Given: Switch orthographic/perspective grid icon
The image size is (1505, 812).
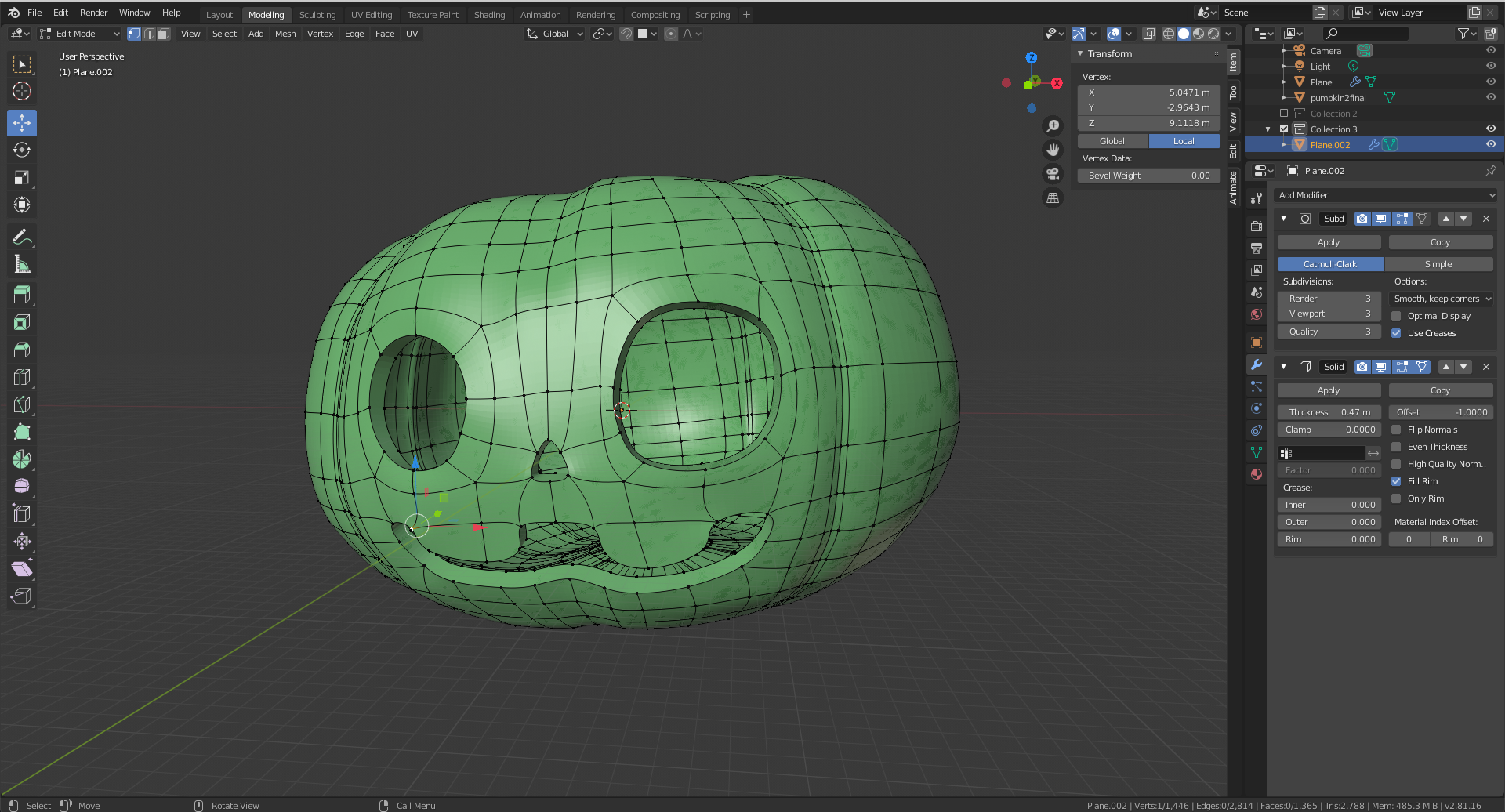Looking at the screenshot, I should (x=1053, y=198).
